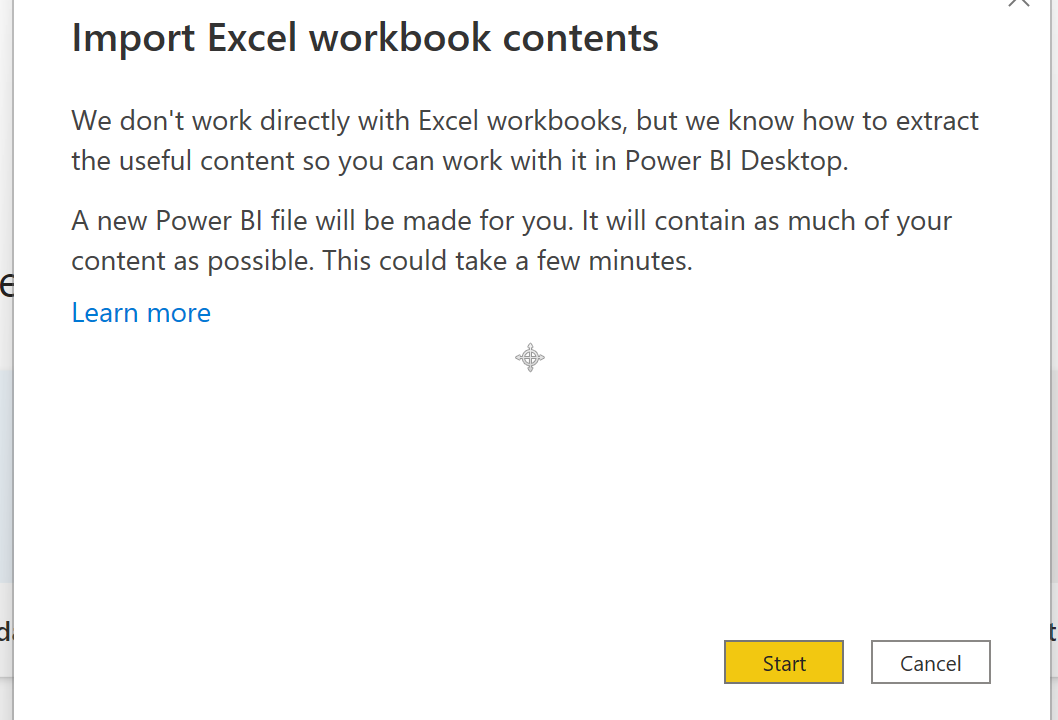This screenshot has height=720, width=1058.
Task: Open the Learn more link
Action: click(141, 313)
